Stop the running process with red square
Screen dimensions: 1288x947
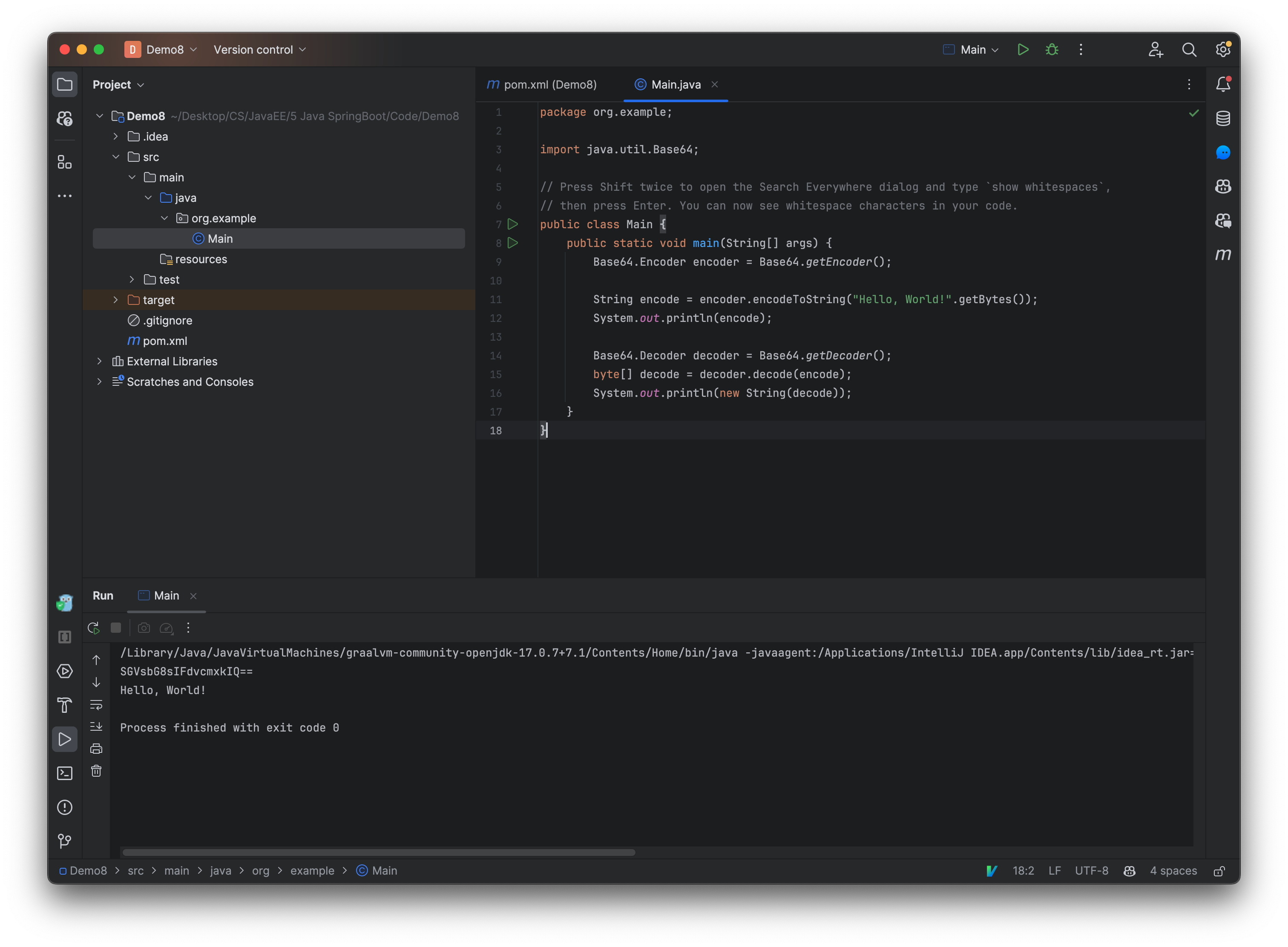(116, 628)
